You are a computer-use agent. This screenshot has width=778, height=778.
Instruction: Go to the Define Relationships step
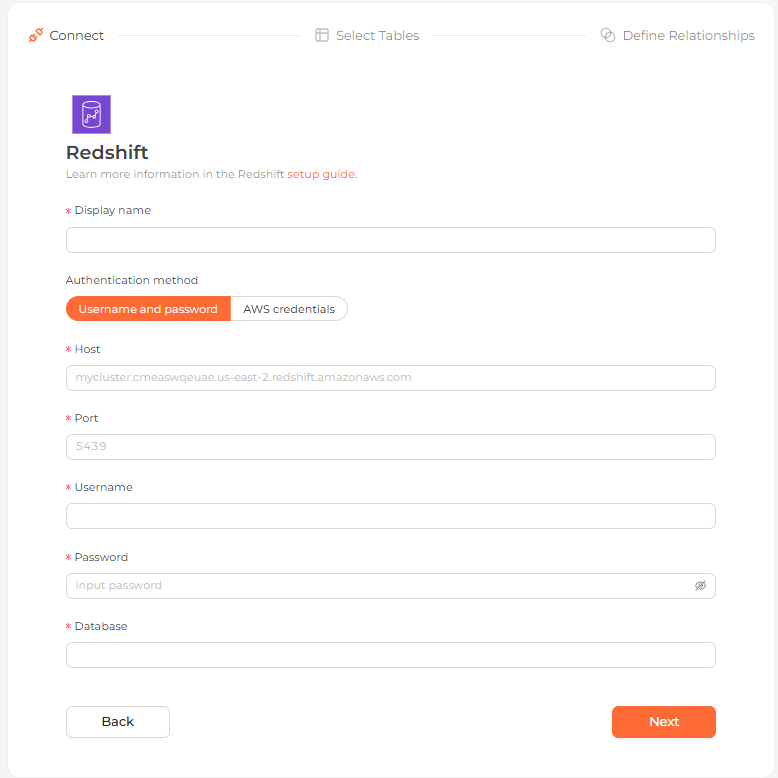coord(688,35)
